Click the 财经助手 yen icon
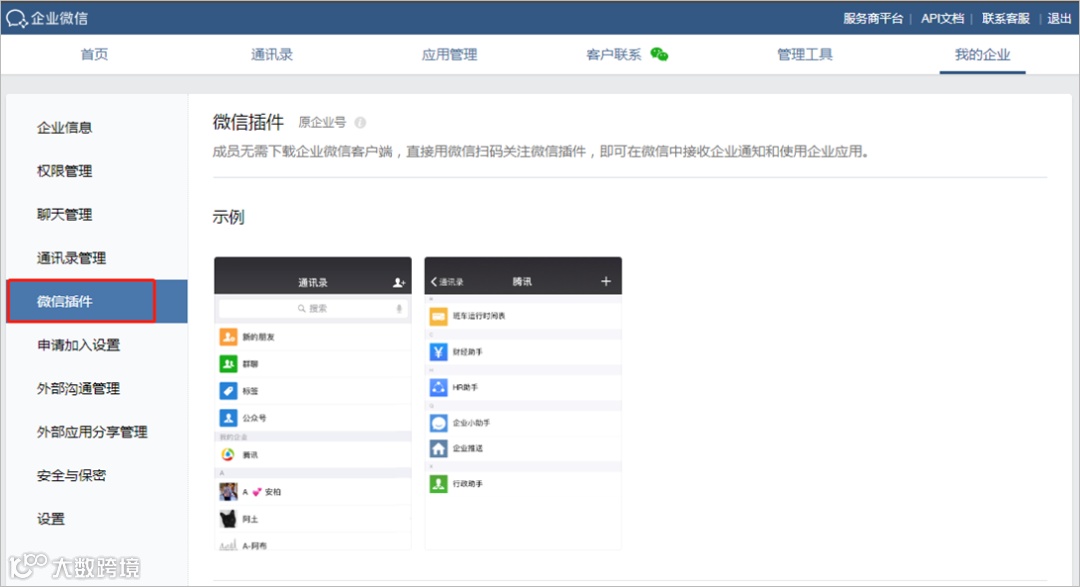Screen dimensions: 1080x587 [x=439, y=352]
